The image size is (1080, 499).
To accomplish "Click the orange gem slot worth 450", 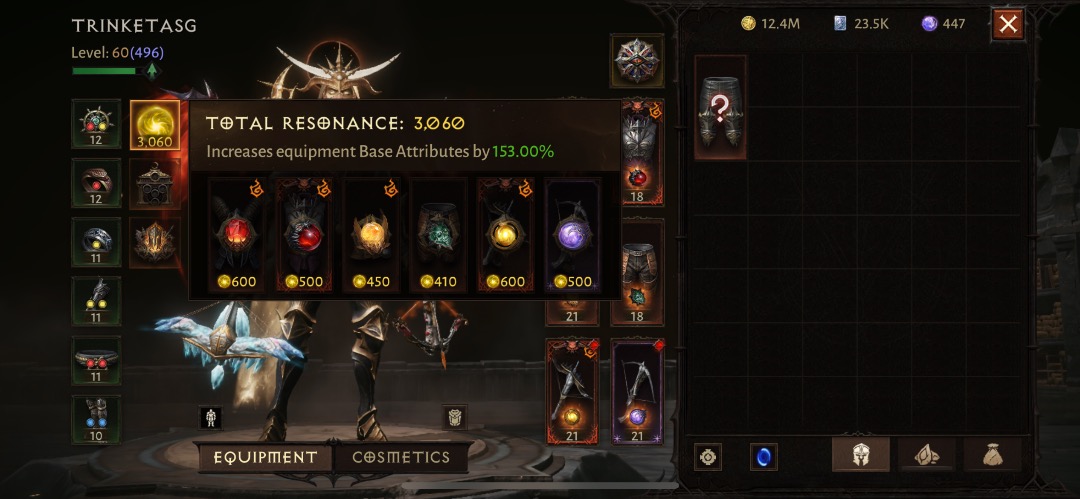I will (371, 235).
